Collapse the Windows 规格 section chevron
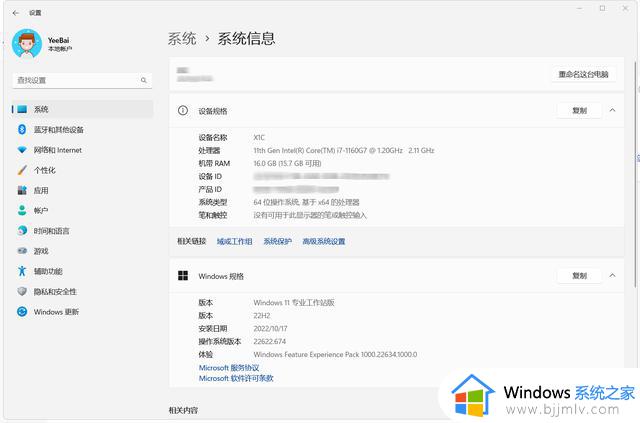 (x=612, y=276)
